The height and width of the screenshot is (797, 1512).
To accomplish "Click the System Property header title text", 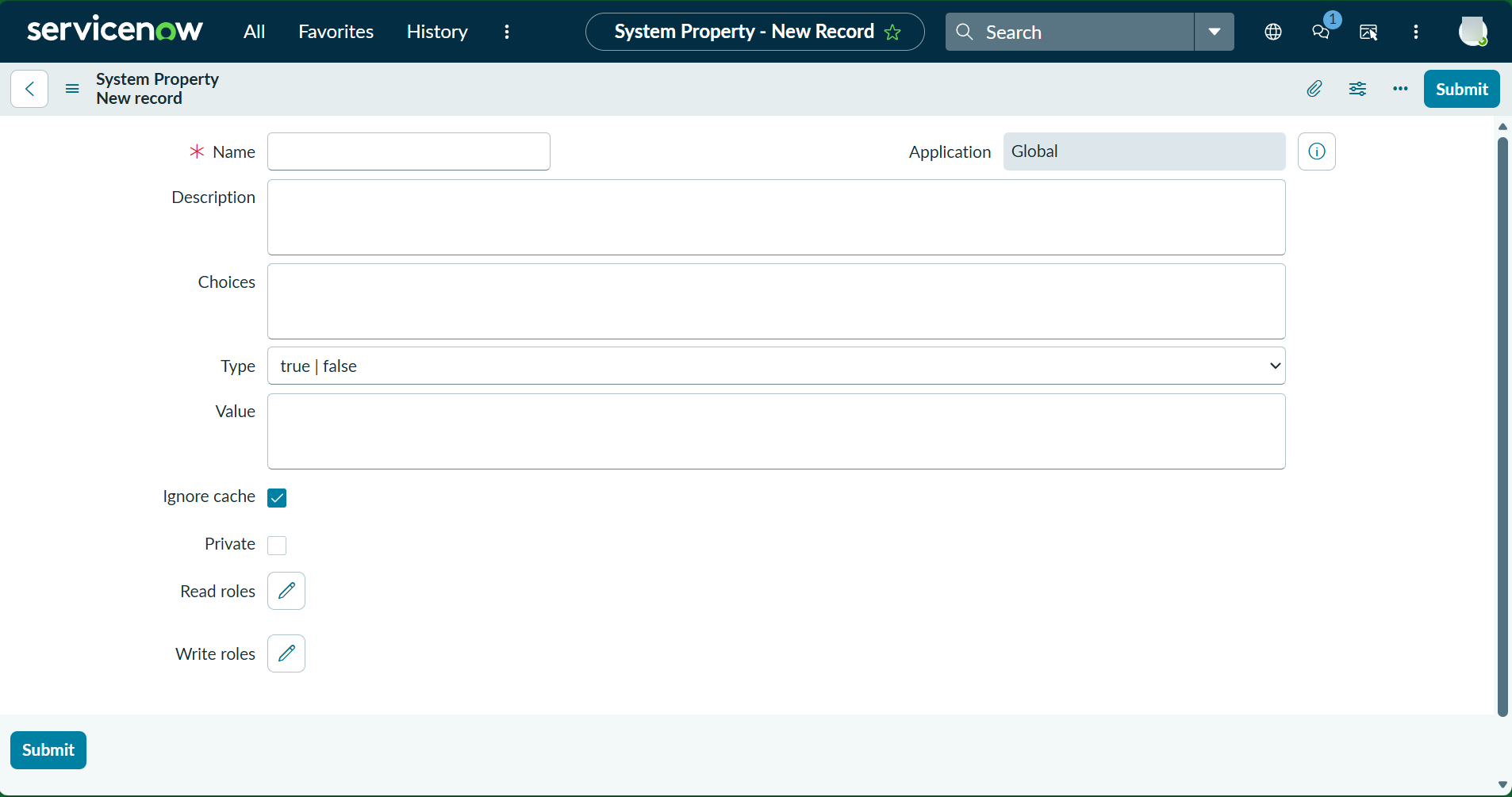I will click(157, 79).
